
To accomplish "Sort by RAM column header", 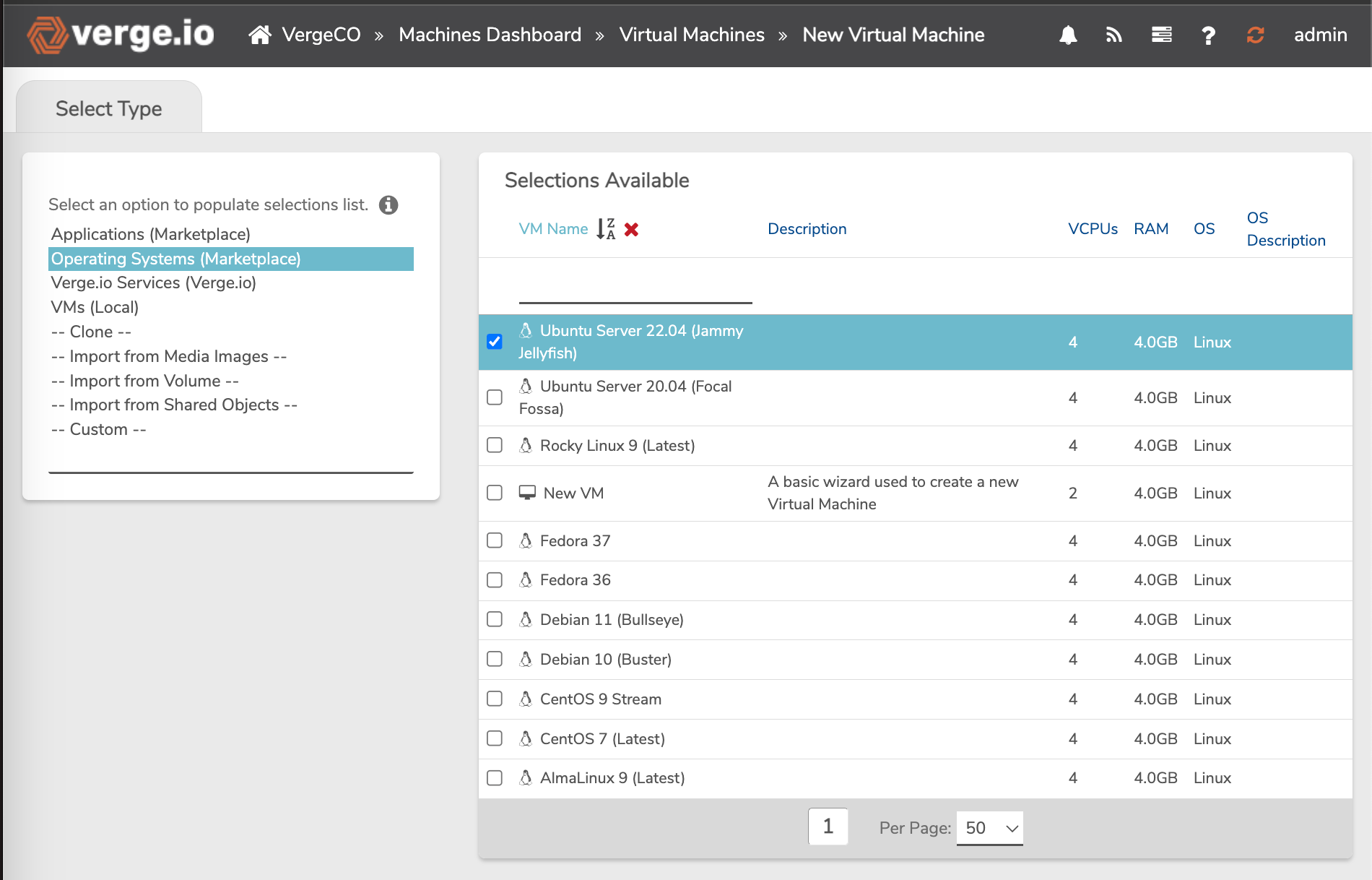I will click(1151, 229).
